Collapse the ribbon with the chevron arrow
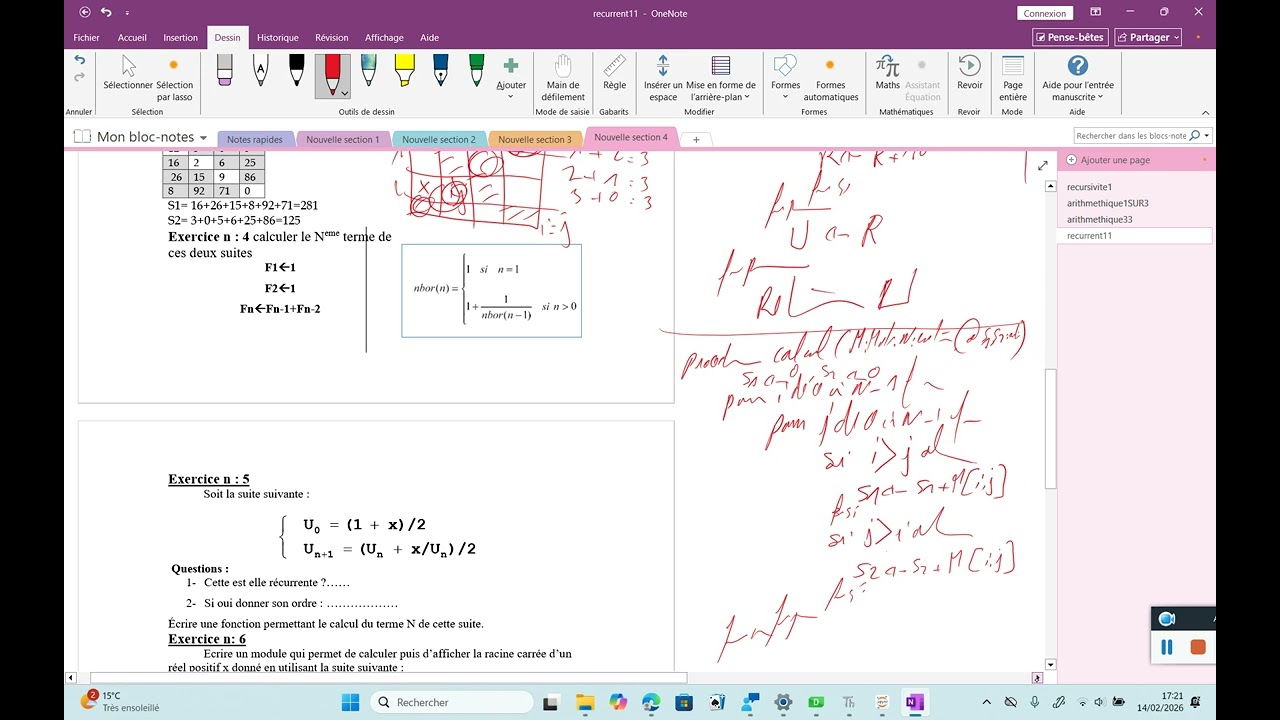This screenshot has width=1280, height=720. [1205, 113]
